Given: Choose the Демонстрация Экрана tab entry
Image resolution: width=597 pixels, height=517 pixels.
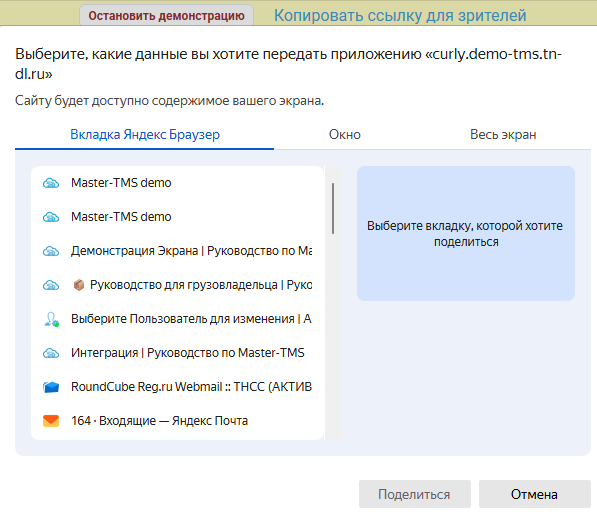Looking at the screenshot, I should point(177,251).
